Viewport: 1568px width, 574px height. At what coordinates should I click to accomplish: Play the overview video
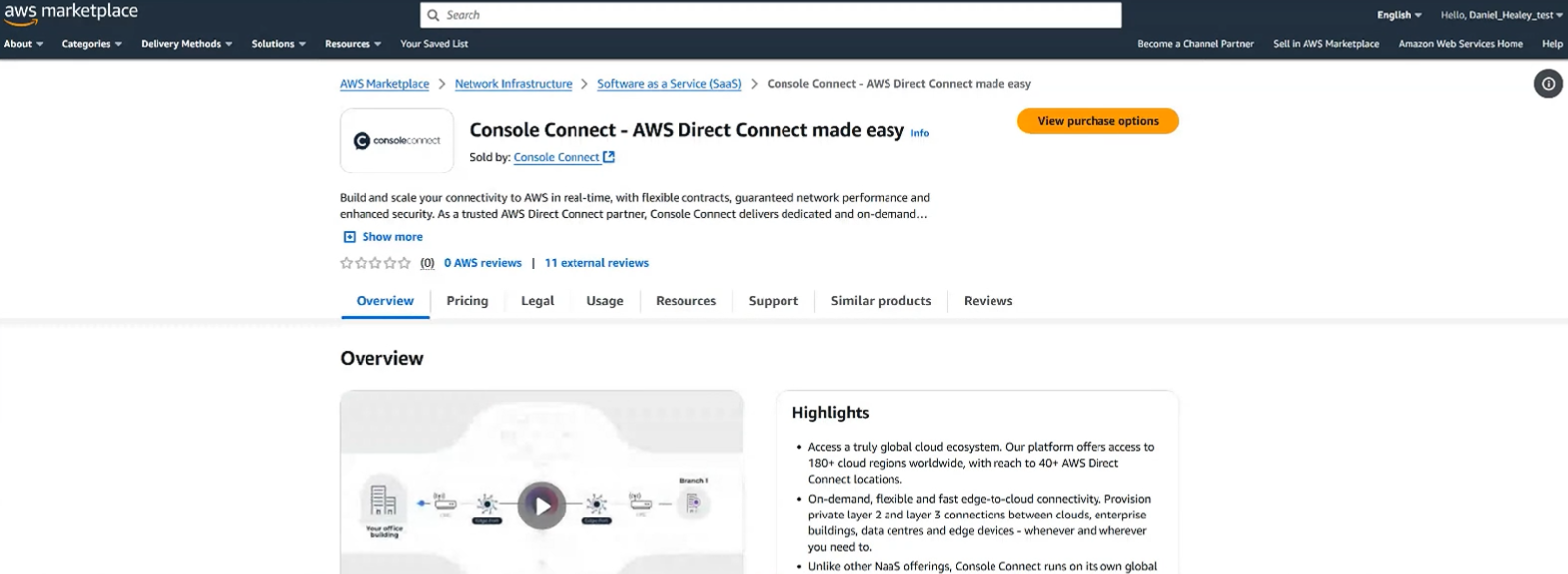(x=542, y=505)
